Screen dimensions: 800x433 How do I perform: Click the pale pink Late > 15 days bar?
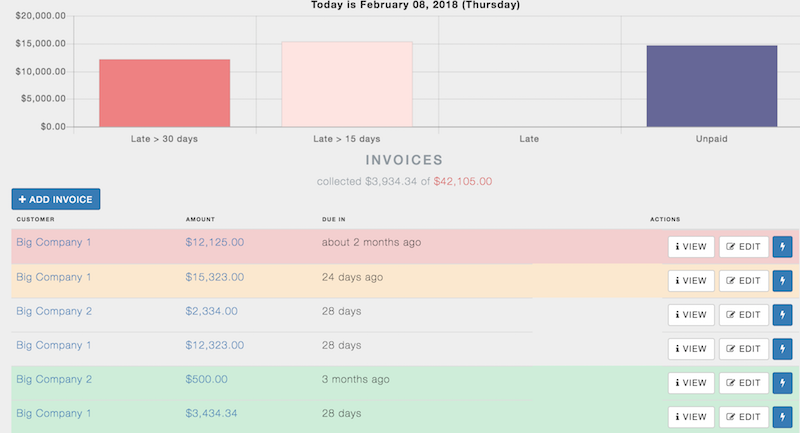pos(347,84)
